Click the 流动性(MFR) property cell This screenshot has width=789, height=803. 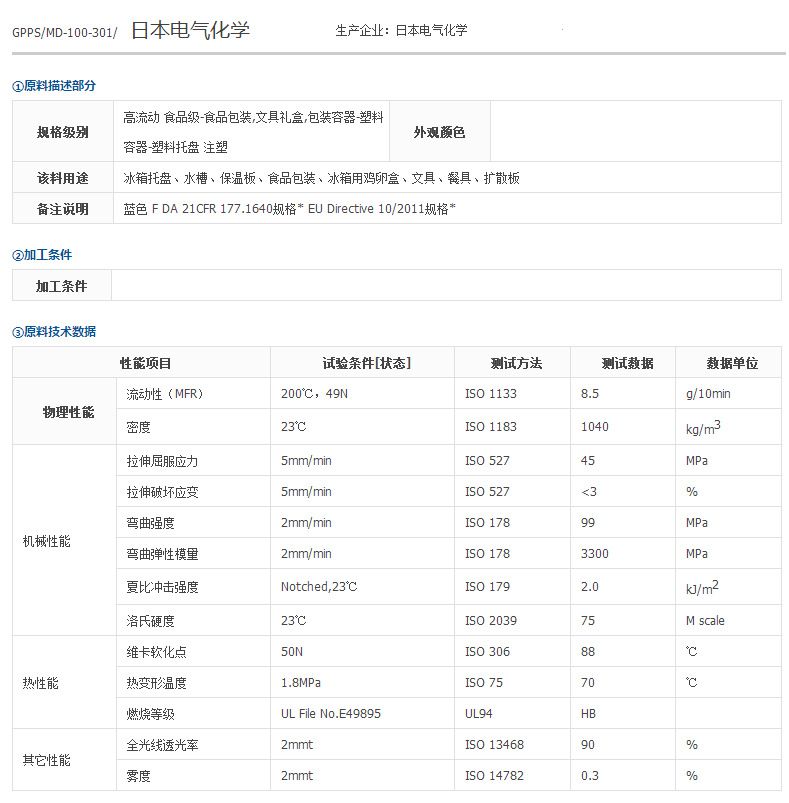tap(194, 394)
